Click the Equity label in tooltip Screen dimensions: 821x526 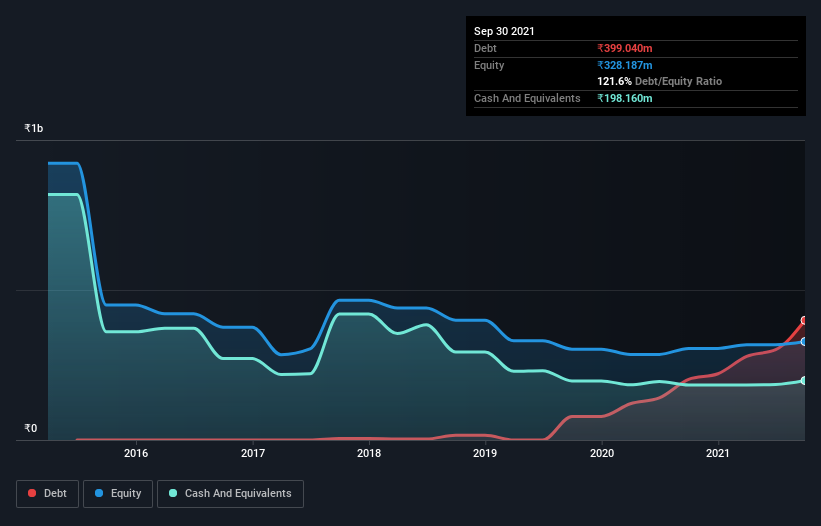[x=489, y=65]
